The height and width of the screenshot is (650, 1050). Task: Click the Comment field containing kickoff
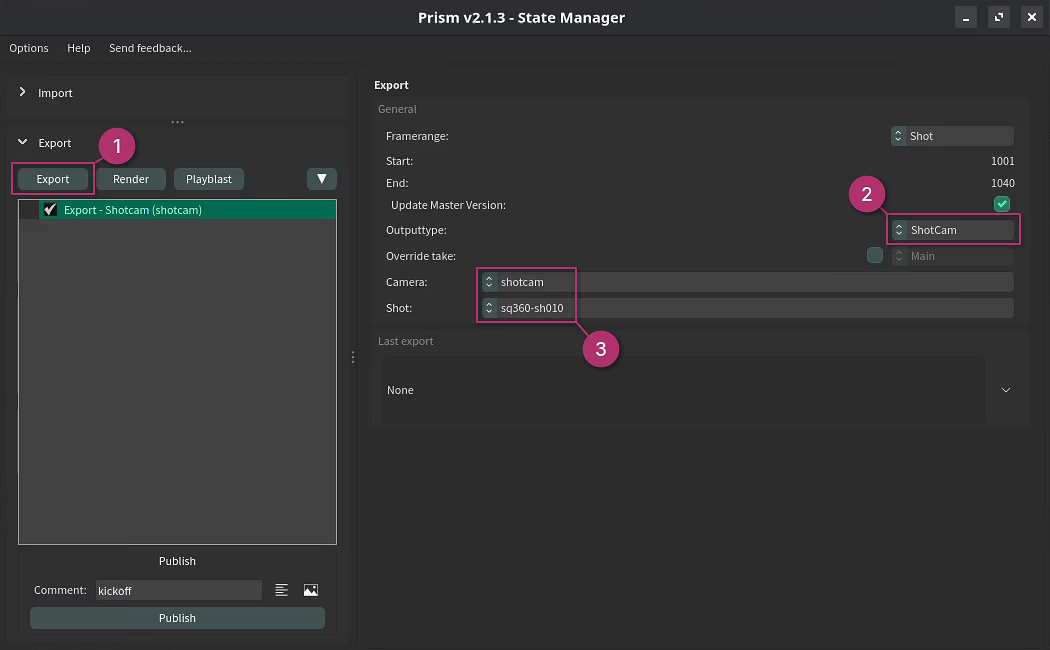179,590
